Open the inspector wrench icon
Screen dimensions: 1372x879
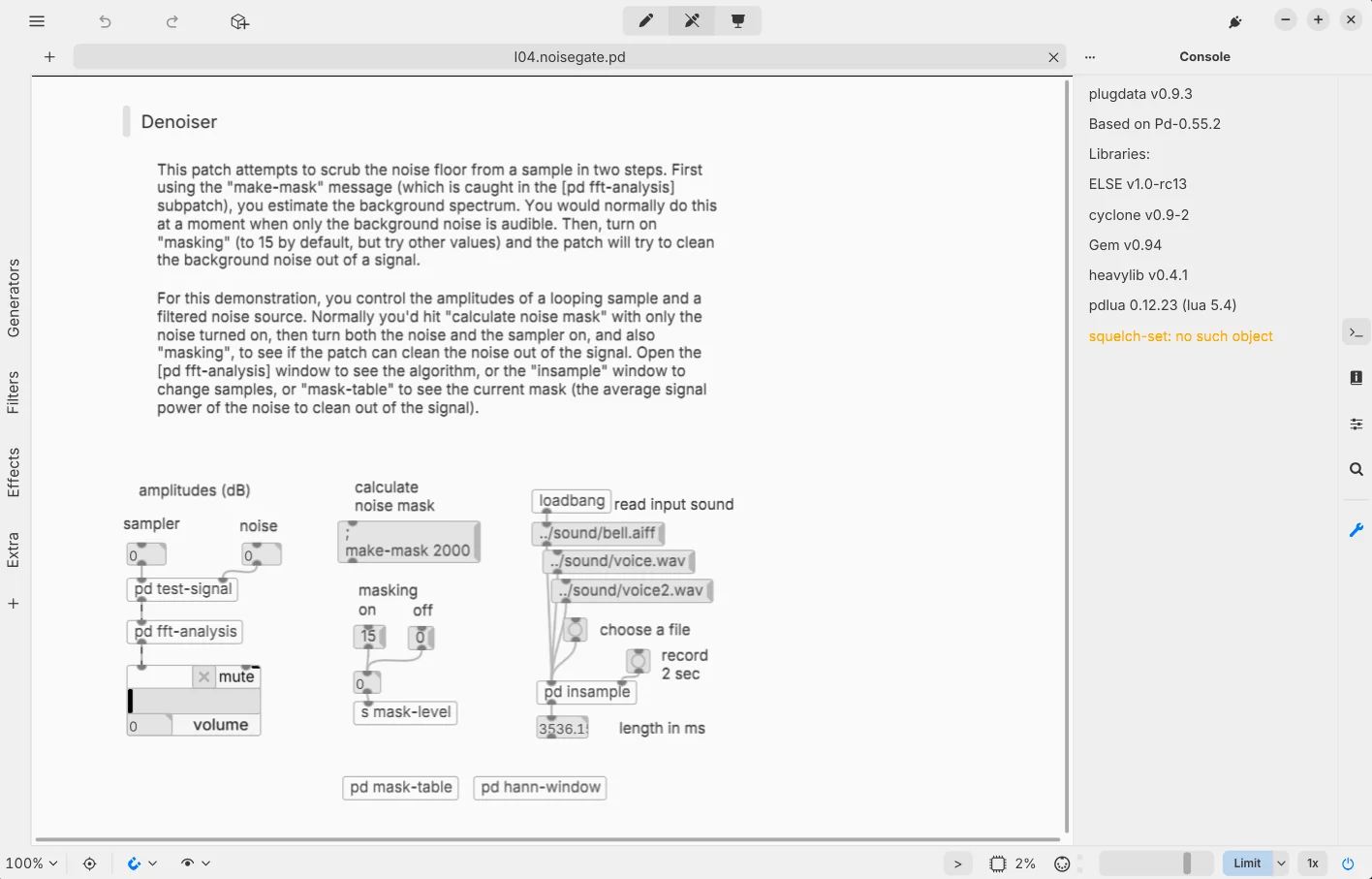coord(1356,530)
